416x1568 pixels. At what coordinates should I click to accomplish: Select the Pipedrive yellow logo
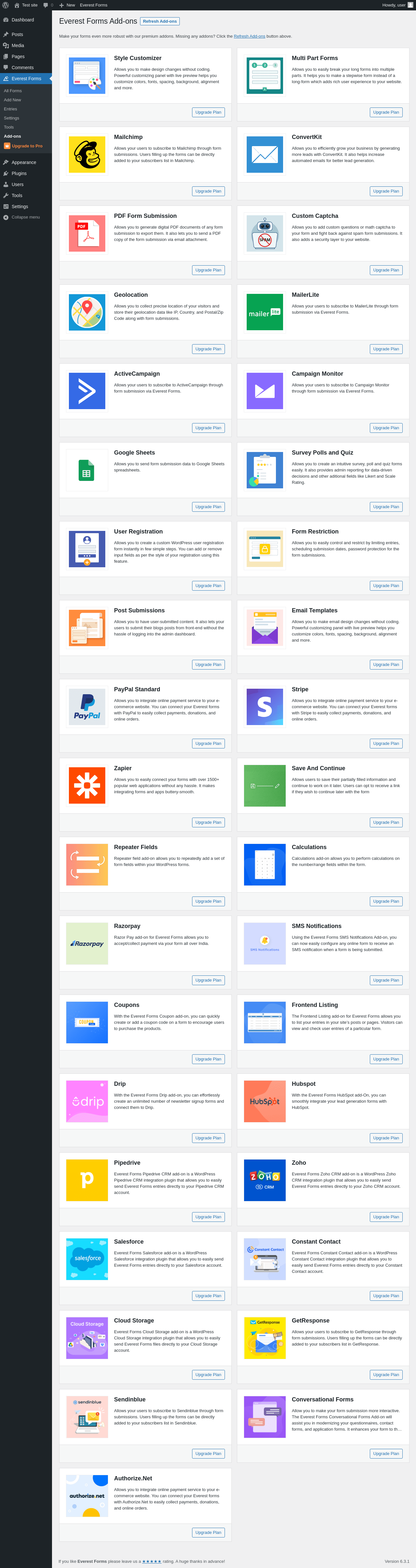[x=87, y=1180]
